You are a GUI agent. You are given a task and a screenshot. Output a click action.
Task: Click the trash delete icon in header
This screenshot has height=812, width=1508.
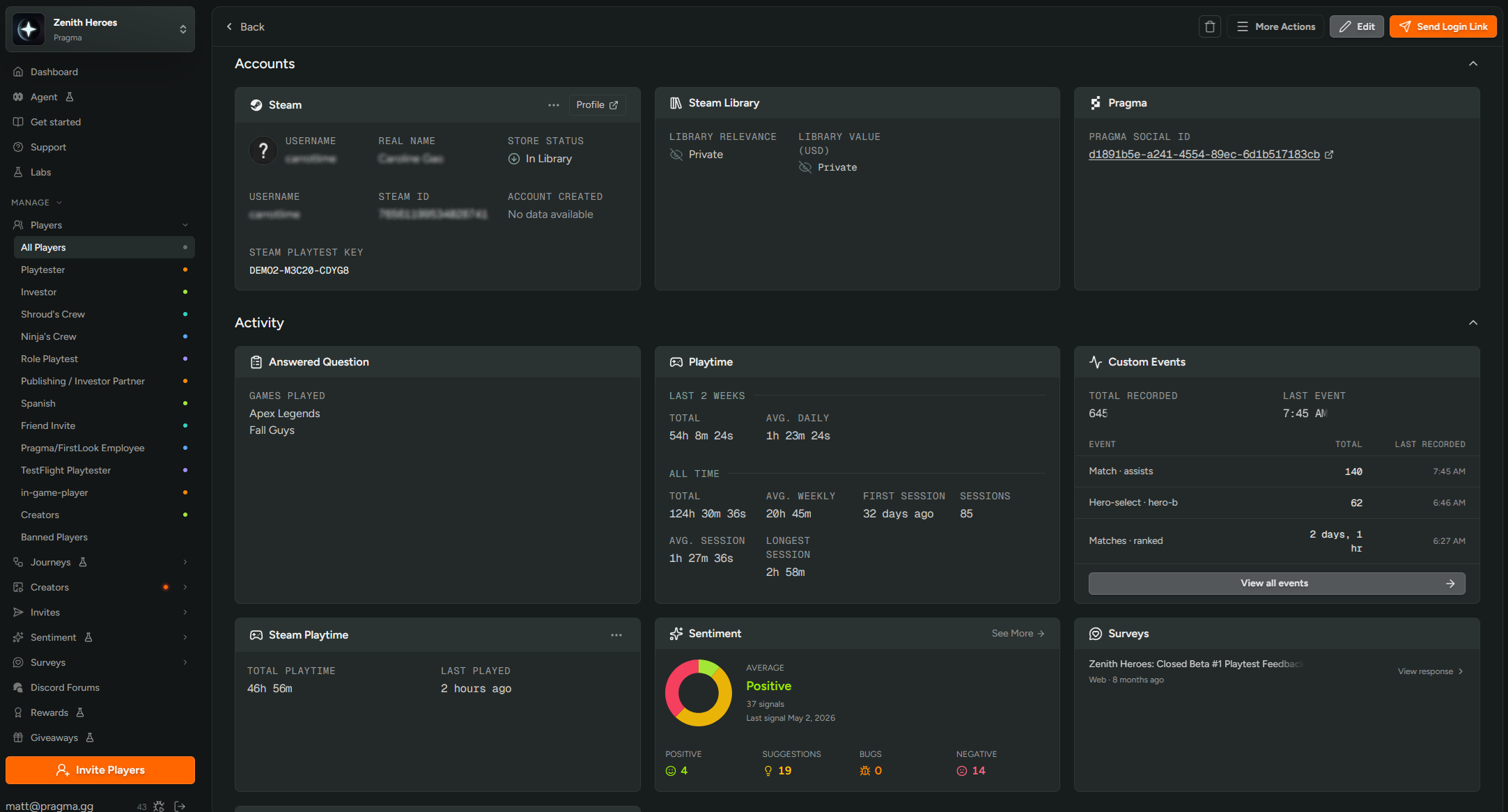1210,26
